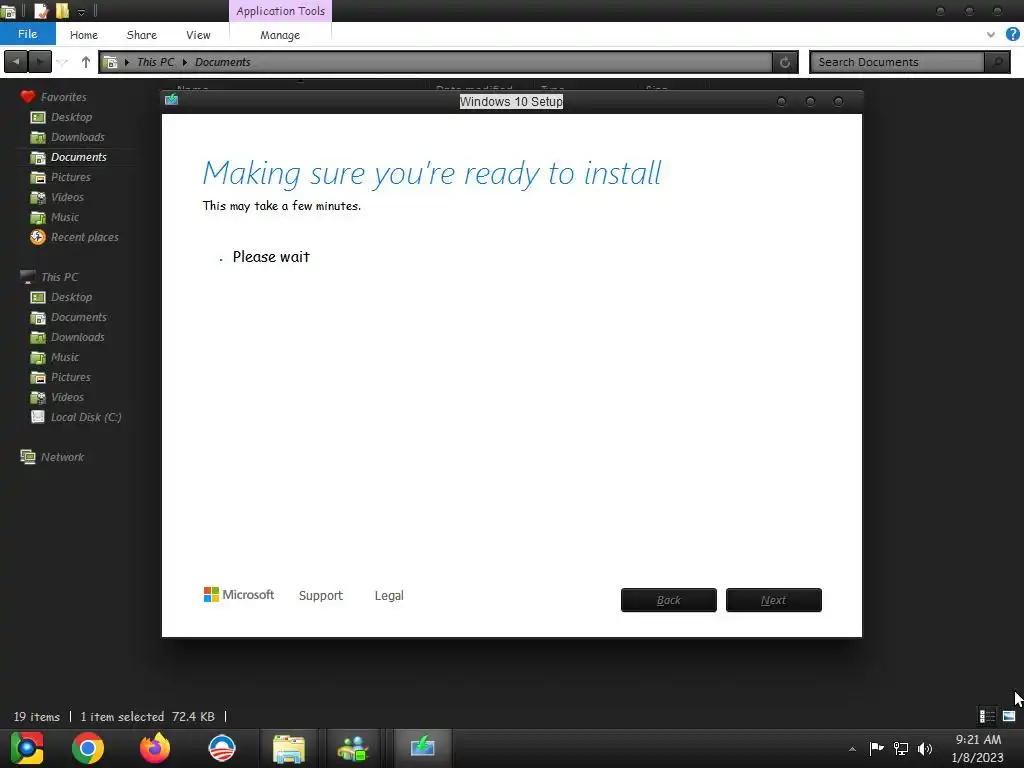Open the File menu in Explorer
Screen dimensions: 1024x768
pos(27,34)
